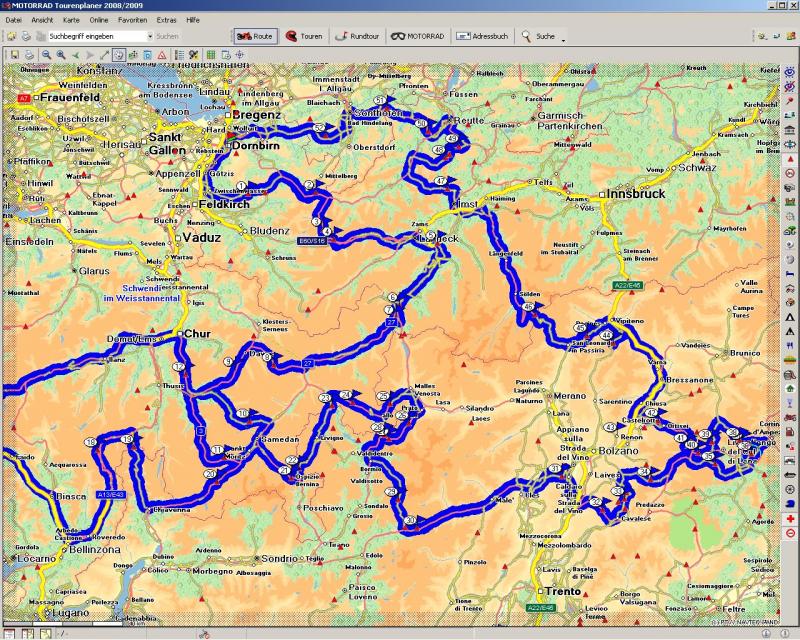800x640 pixels.
Task: Click the printer icon in top toolbar
Action: [26, 36]
